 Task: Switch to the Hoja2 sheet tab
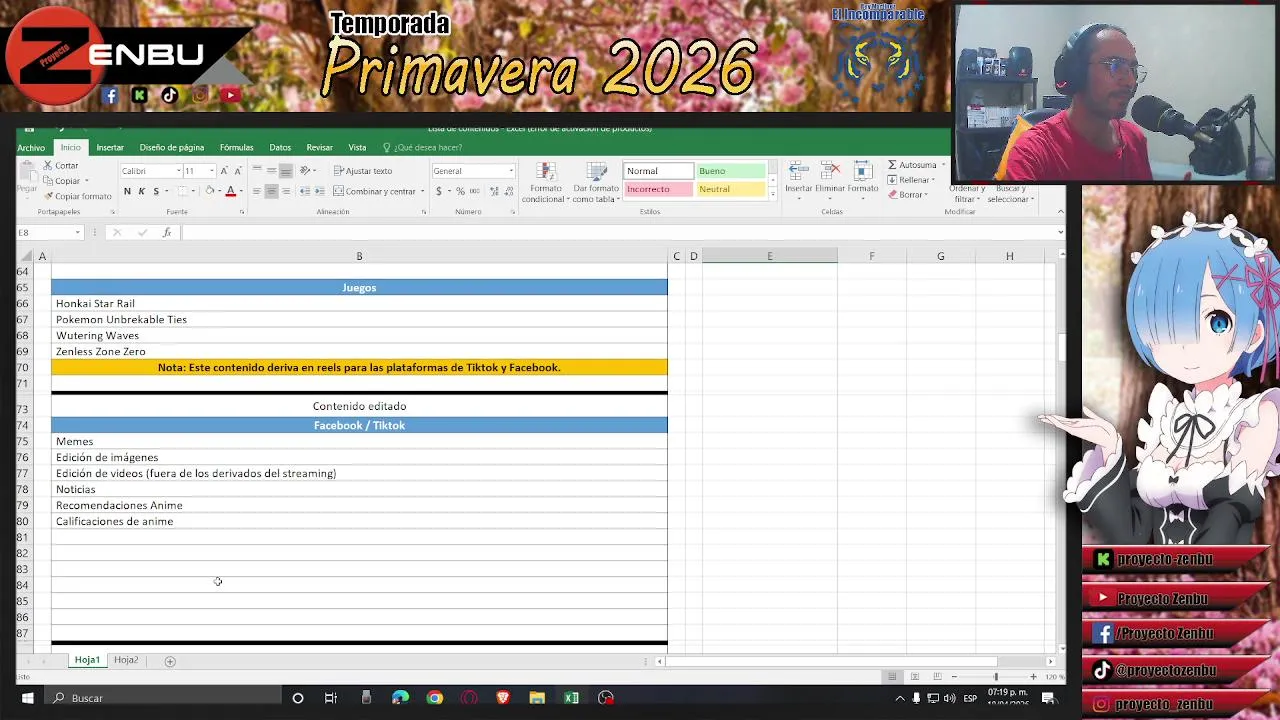coord(126,660)
